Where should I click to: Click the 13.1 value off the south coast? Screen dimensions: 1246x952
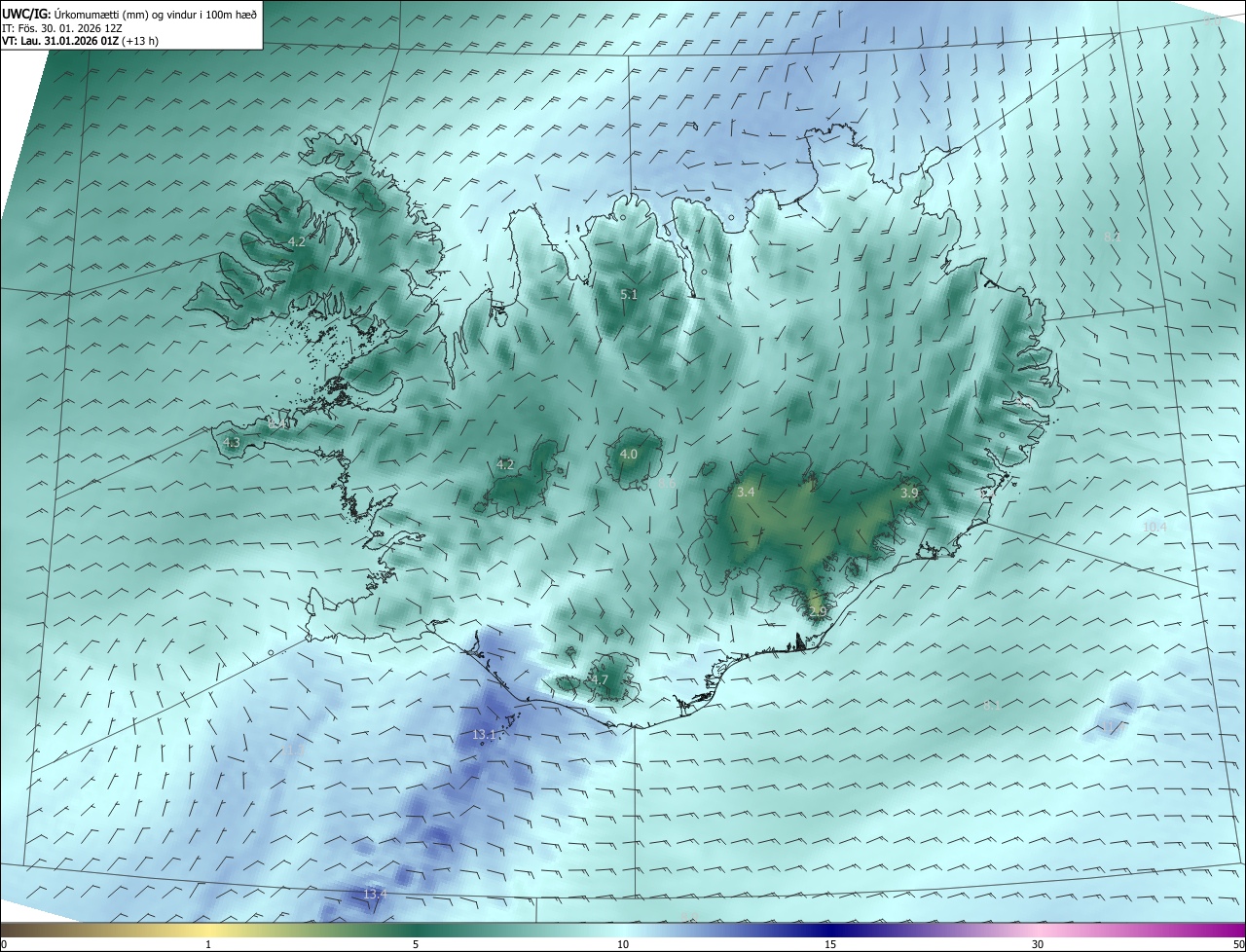[x=484, y=735]
